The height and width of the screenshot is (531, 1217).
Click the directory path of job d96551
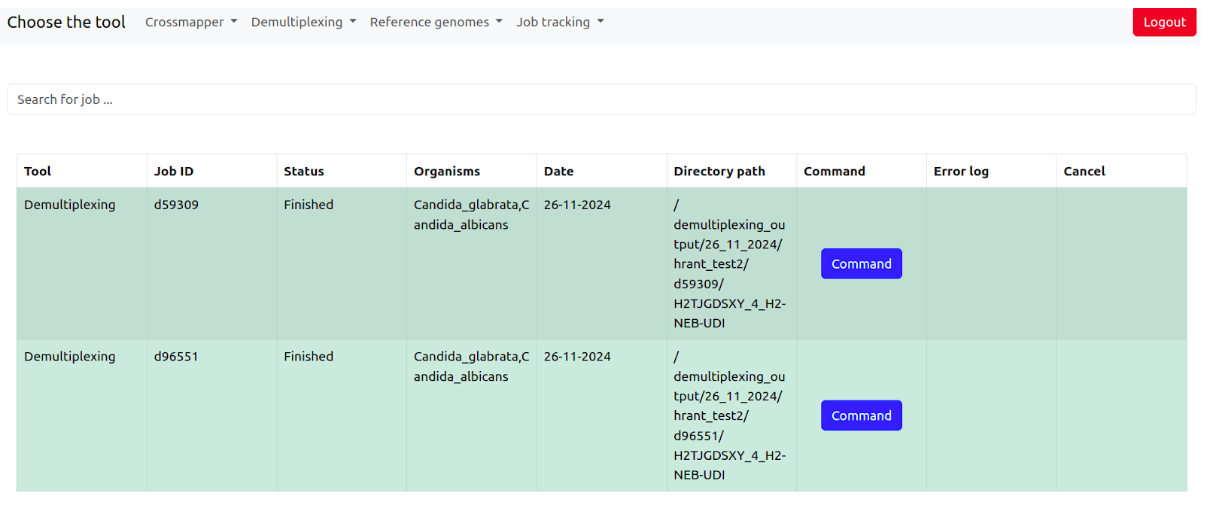729,416
